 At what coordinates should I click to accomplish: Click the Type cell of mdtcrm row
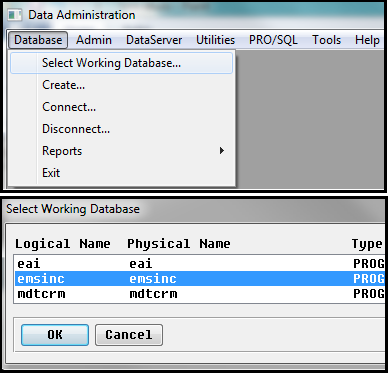(x=369, y=294)
